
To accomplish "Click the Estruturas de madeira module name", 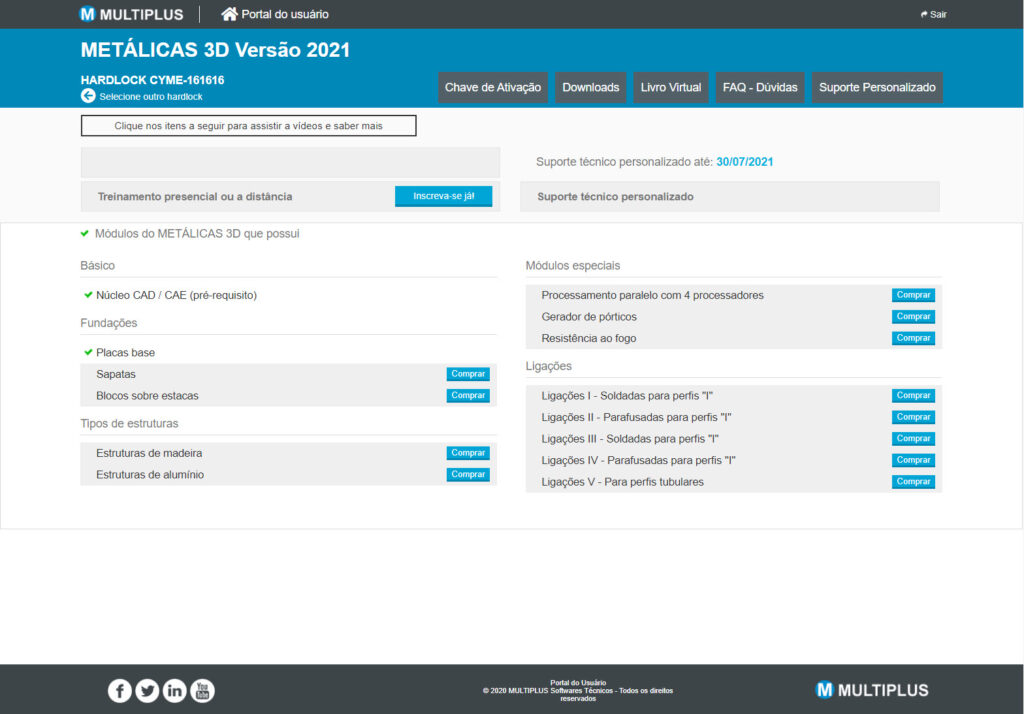I will pyautogui.click(x=149, y=453).
